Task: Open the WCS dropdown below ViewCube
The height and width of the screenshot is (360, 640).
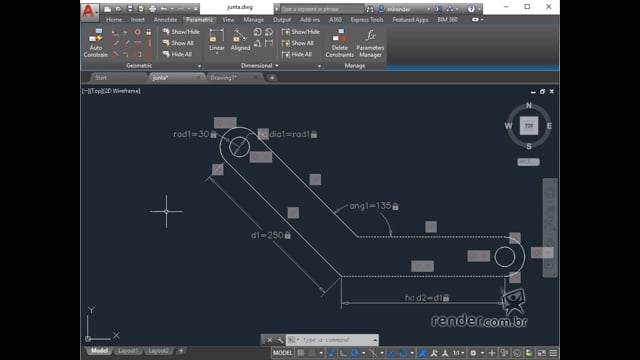Action: coord(529,162)
